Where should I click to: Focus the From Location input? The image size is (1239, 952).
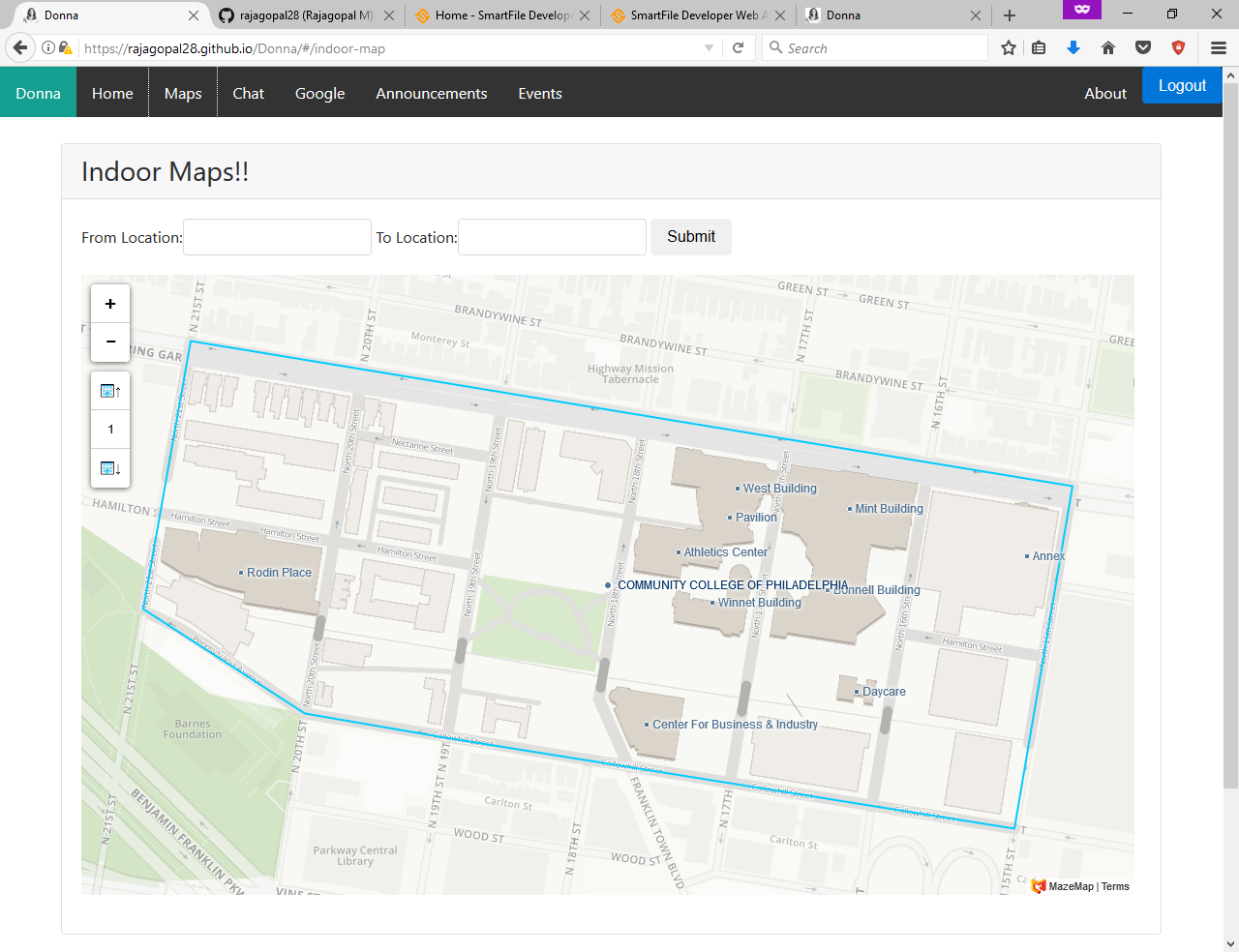point(277,237)
